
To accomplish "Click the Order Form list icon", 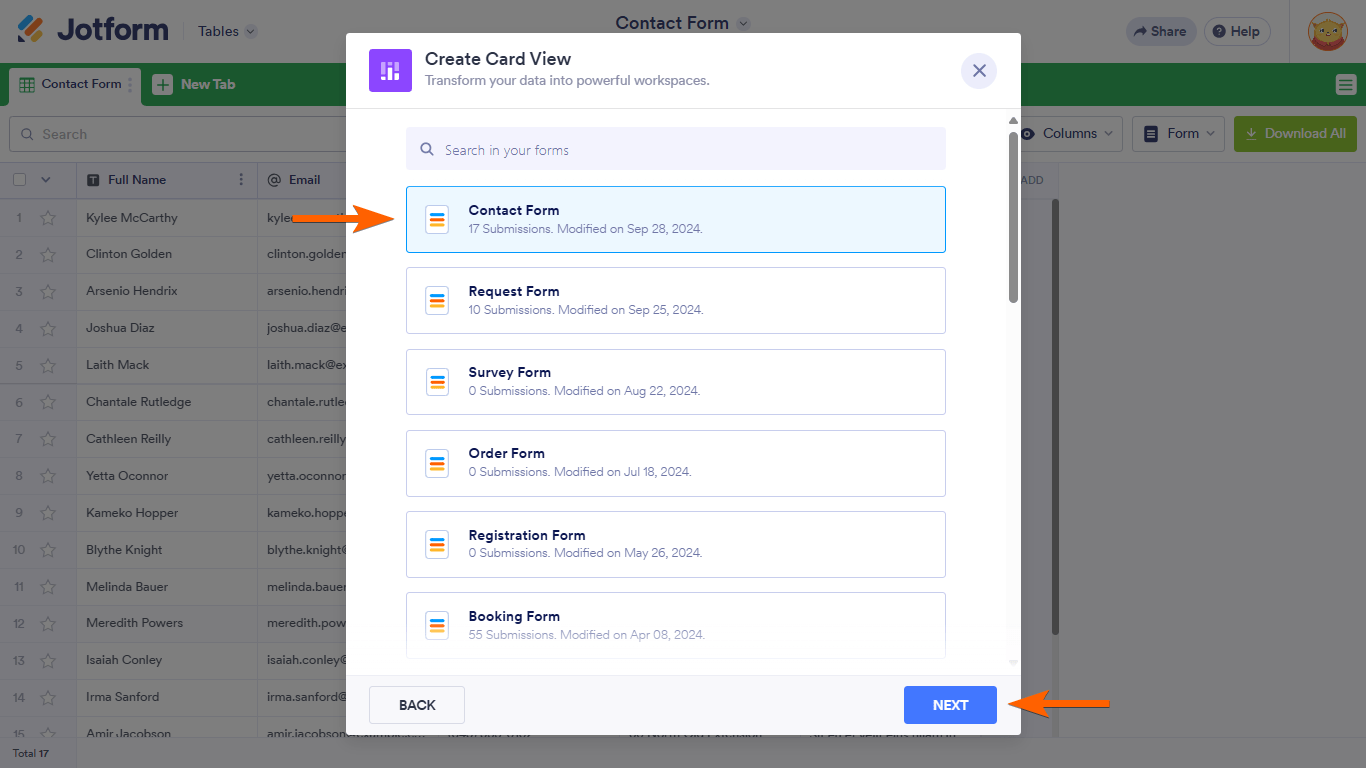I will (x=437, y=463).
